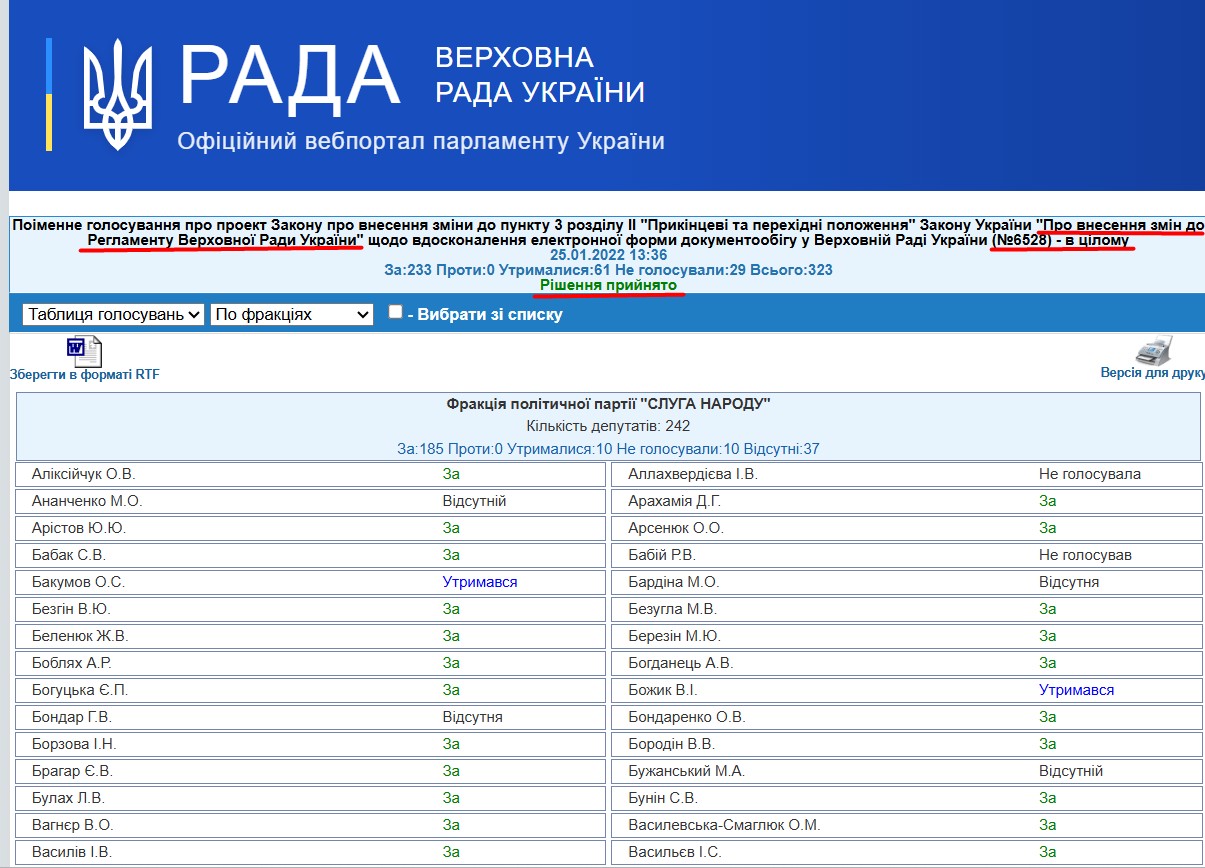The height and width of the screenshot is (868, 1205).
Task: Select deputy 'Аліксійчук О.В.'
Action: pos(83,474)
